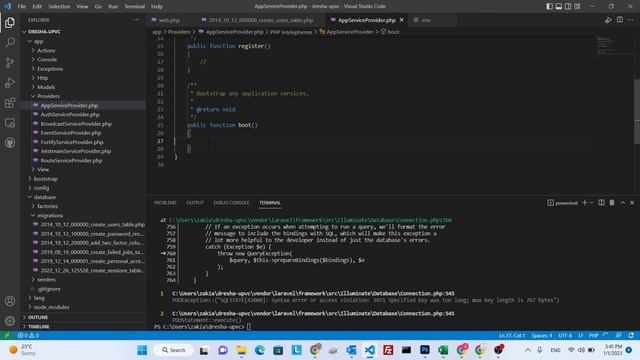Change UTF-8 encoding in status bar
The width and height of the screenshot is (640, 360).
coord(565,335)
